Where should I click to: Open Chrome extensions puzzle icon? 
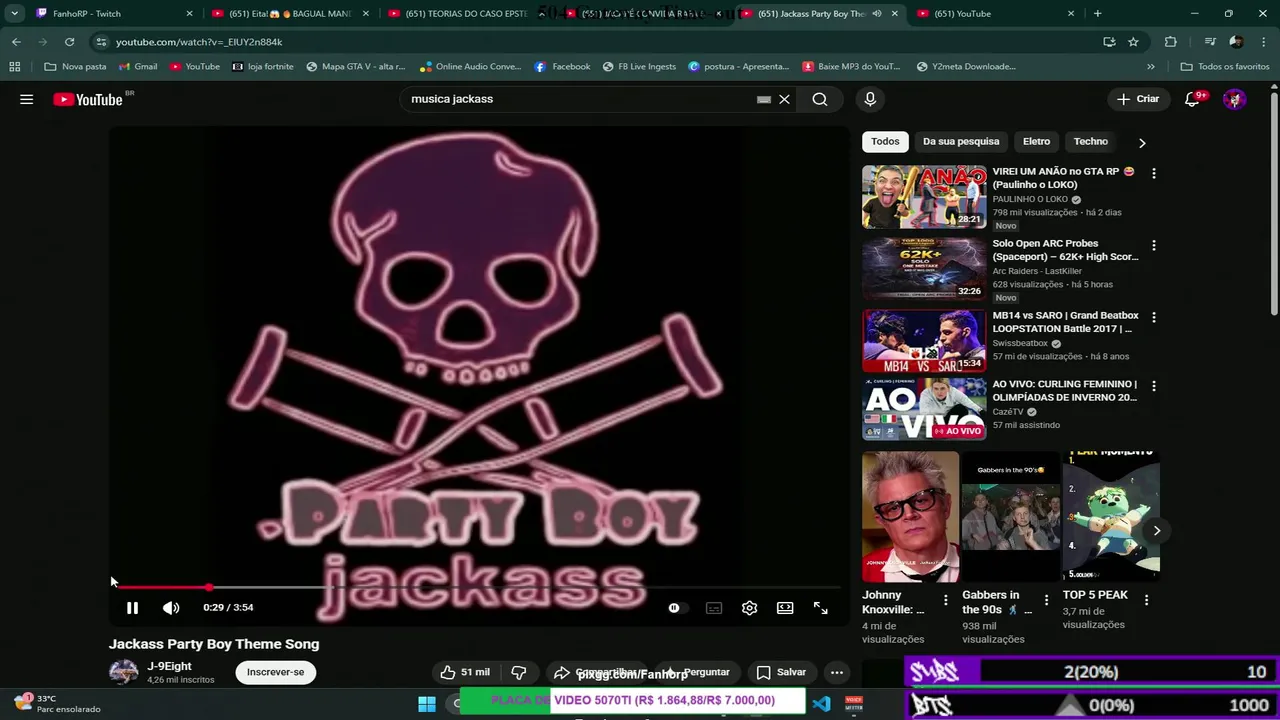pos(1171,42)
